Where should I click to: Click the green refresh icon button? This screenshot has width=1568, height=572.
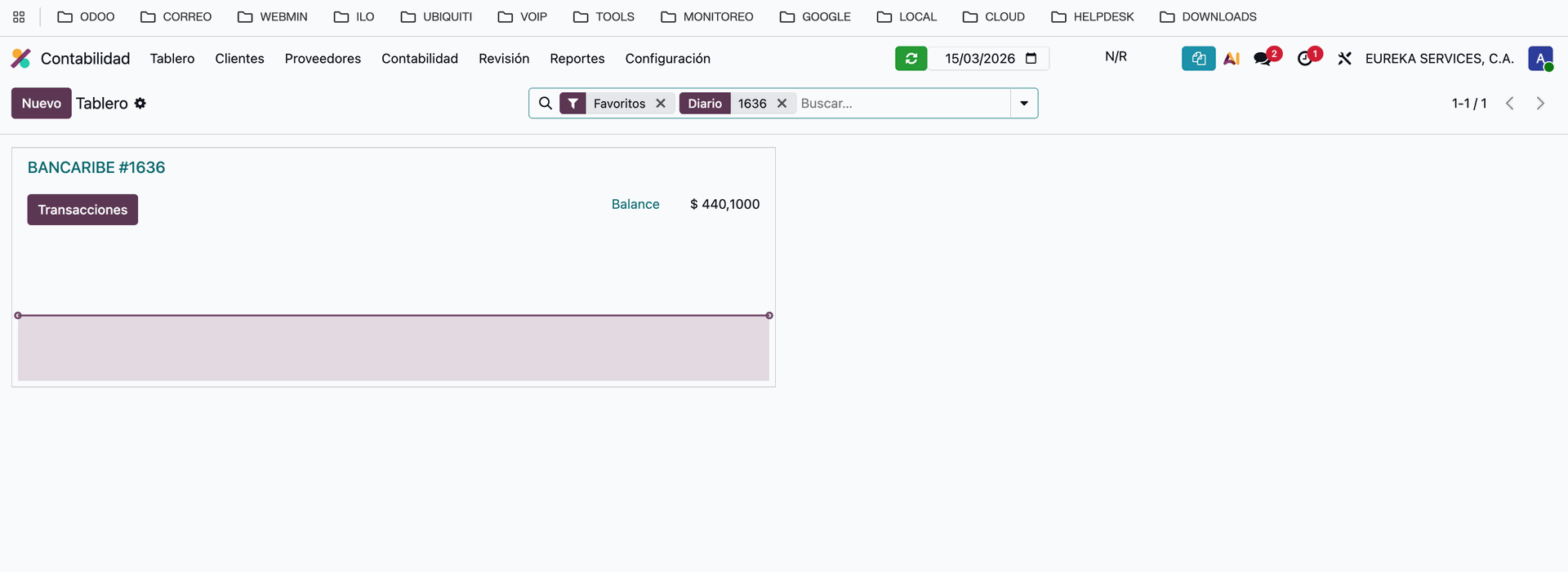click(x=911, y=59)
